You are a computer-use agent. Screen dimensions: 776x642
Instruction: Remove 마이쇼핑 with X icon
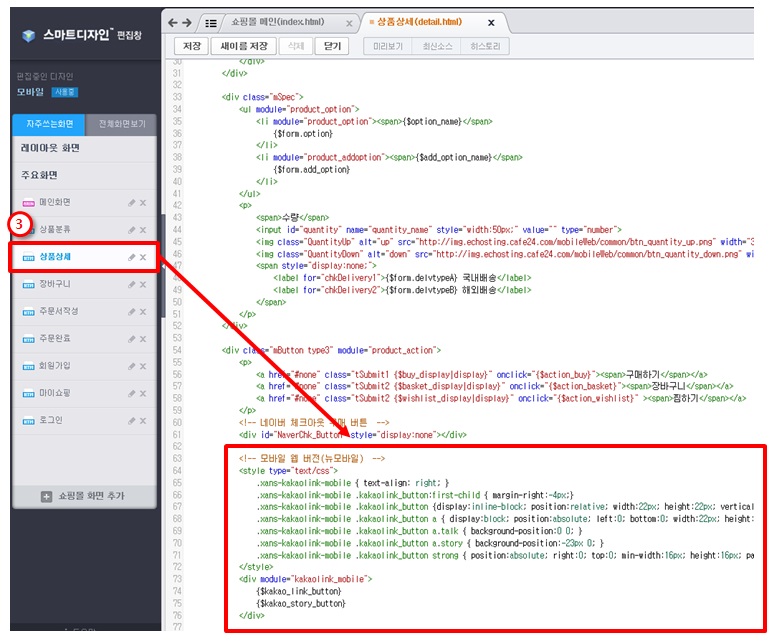pos(143,393)
